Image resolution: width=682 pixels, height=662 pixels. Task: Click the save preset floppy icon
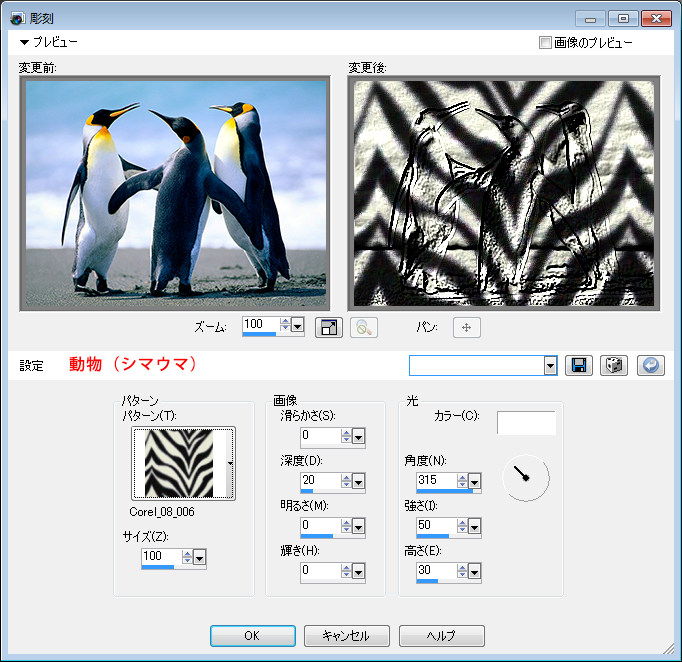pos(578,365)
